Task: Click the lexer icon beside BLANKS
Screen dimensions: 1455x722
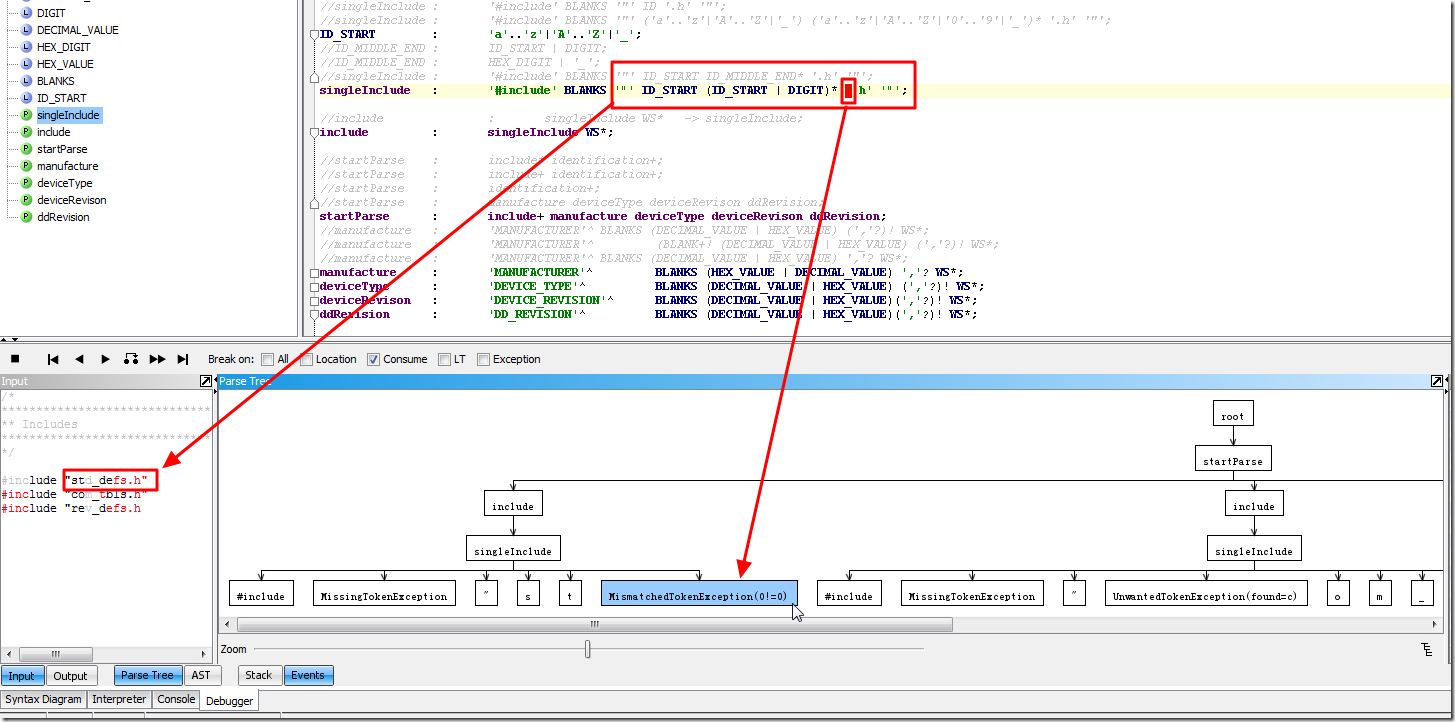Action: pyautogui.click(x=26, y=81)
